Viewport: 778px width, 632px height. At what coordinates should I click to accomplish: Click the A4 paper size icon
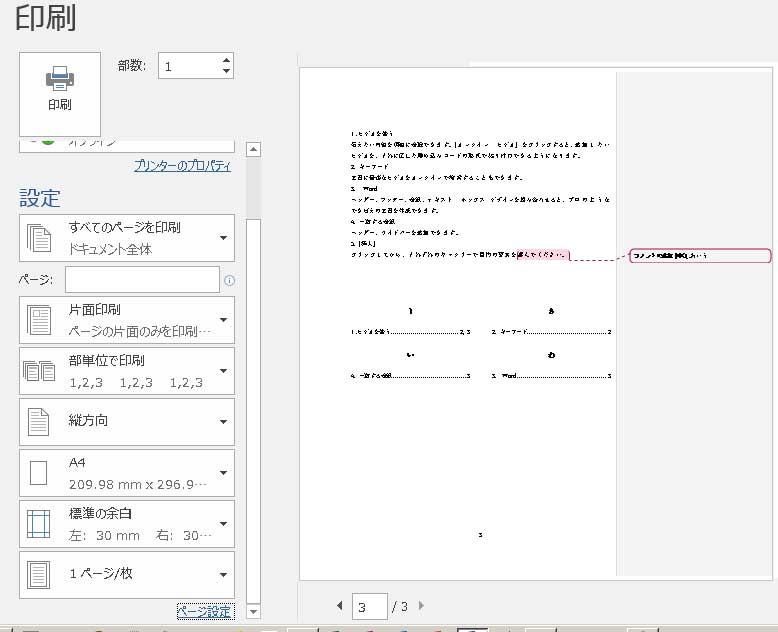pyautogui.click(x=39, y=473)
